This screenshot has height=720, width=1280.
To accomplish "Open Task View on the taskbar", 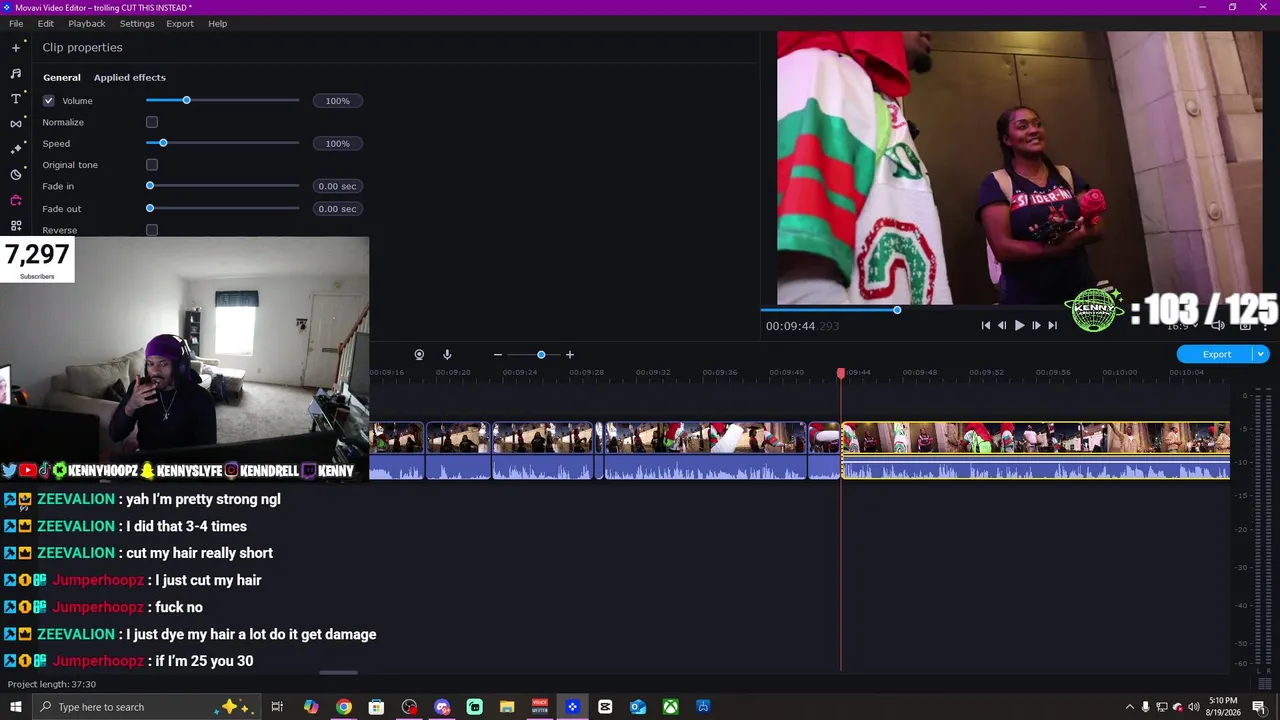I will point(277,707).
